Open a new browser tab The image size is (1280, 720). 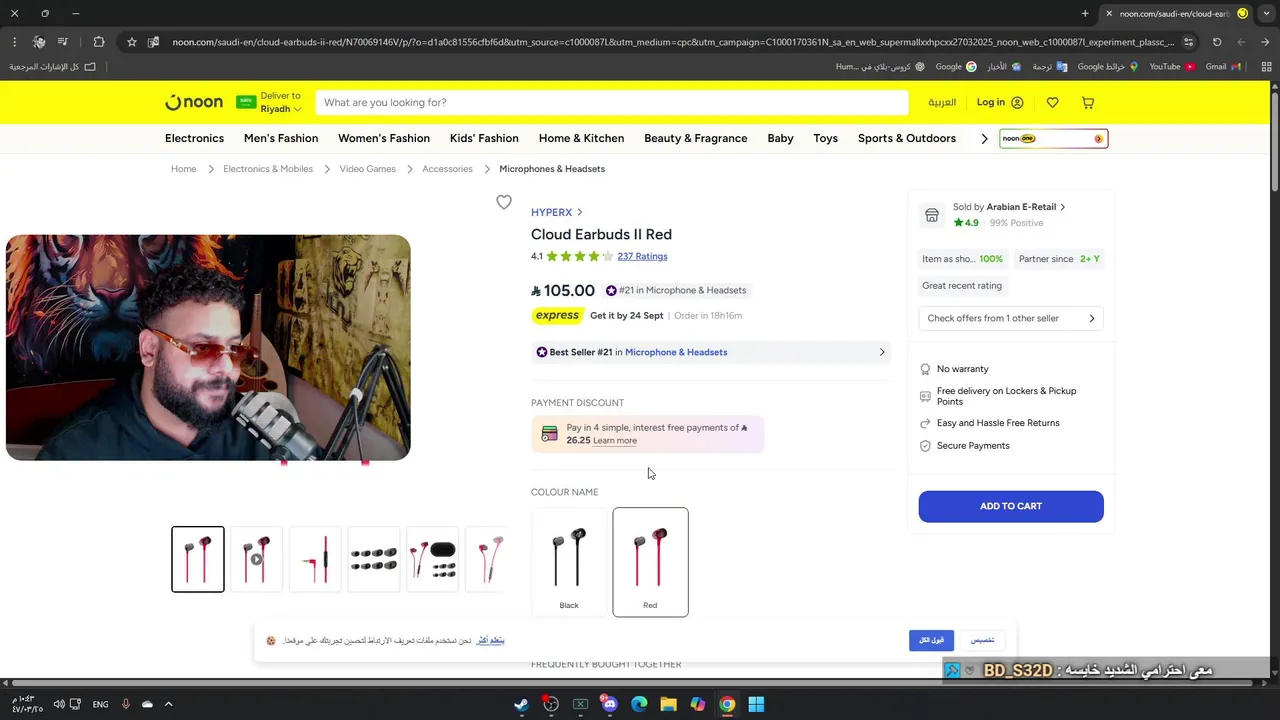click(1085, 13)
